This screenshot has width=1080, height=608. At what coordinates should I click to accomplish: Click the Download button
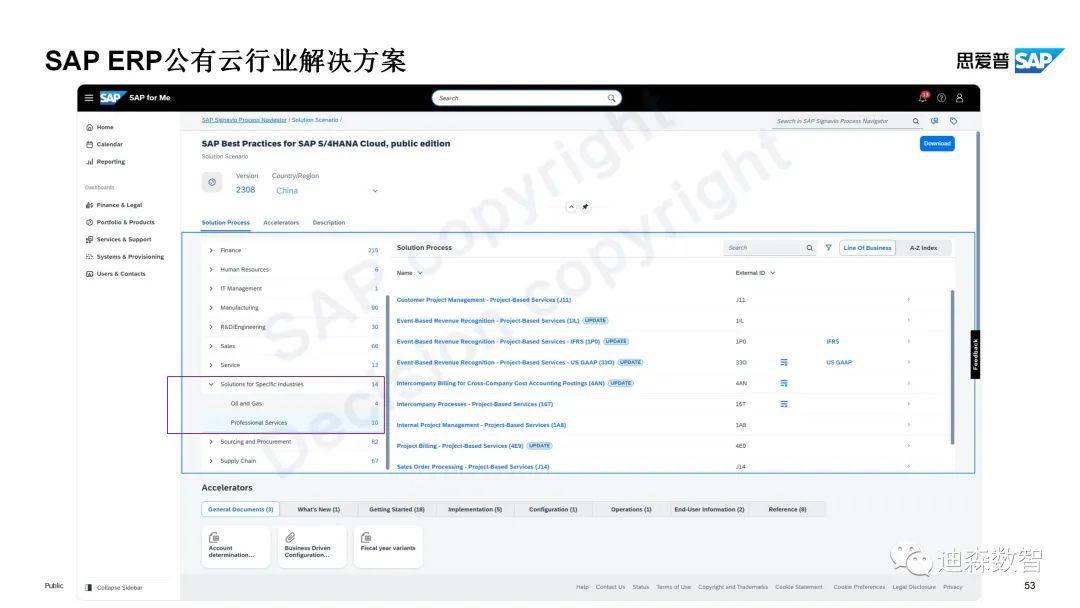937,142
